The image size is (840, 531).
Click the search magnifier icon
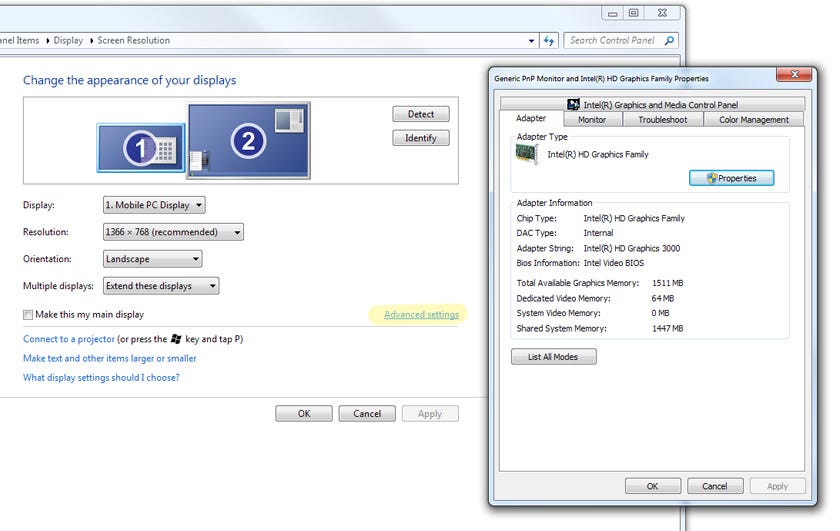point(669,40)
